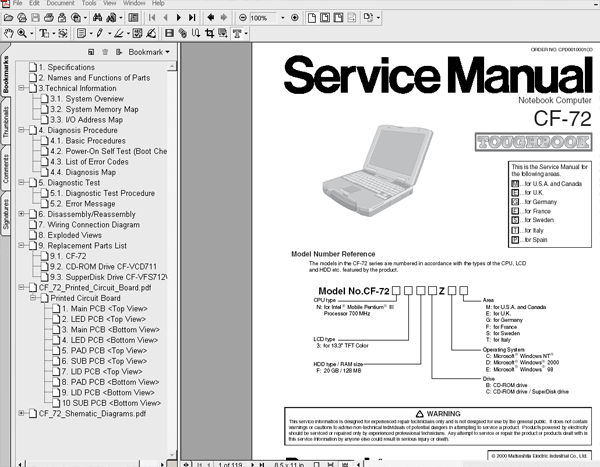Click the Save floppy disk icon
Image resolution: width=600 pixels, height=467 pixels.
pyautogui.click(x=35, y=18)
